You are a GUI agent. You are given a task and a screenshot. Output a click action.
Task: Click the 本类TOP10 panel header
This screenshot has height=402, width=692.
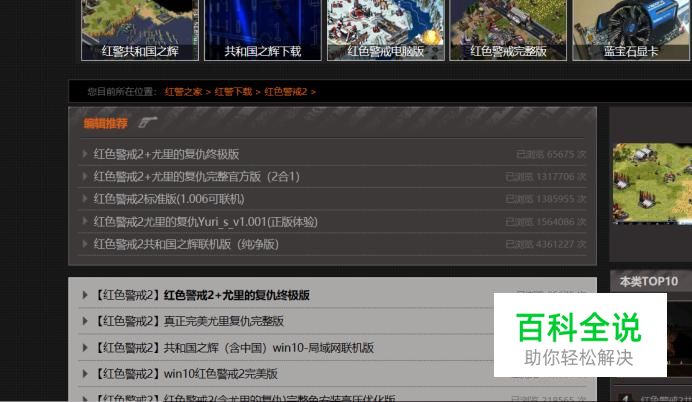tap(651, 281)
